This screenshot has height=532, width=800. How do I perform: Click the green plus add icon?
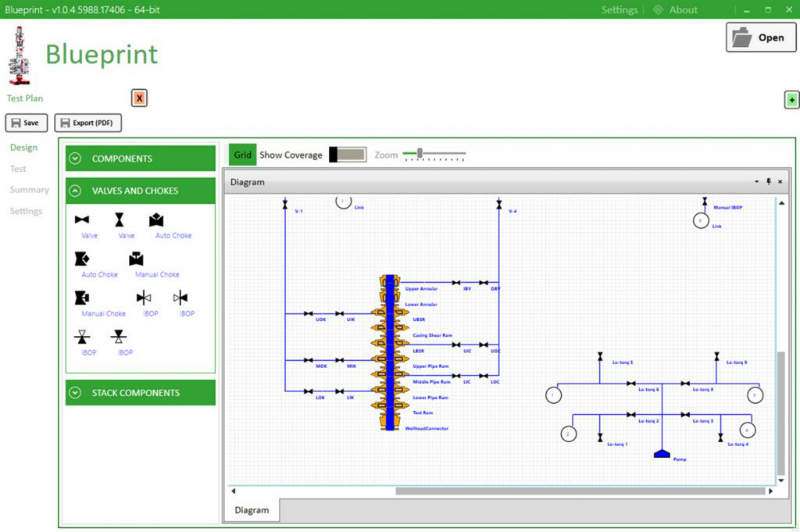791,100
